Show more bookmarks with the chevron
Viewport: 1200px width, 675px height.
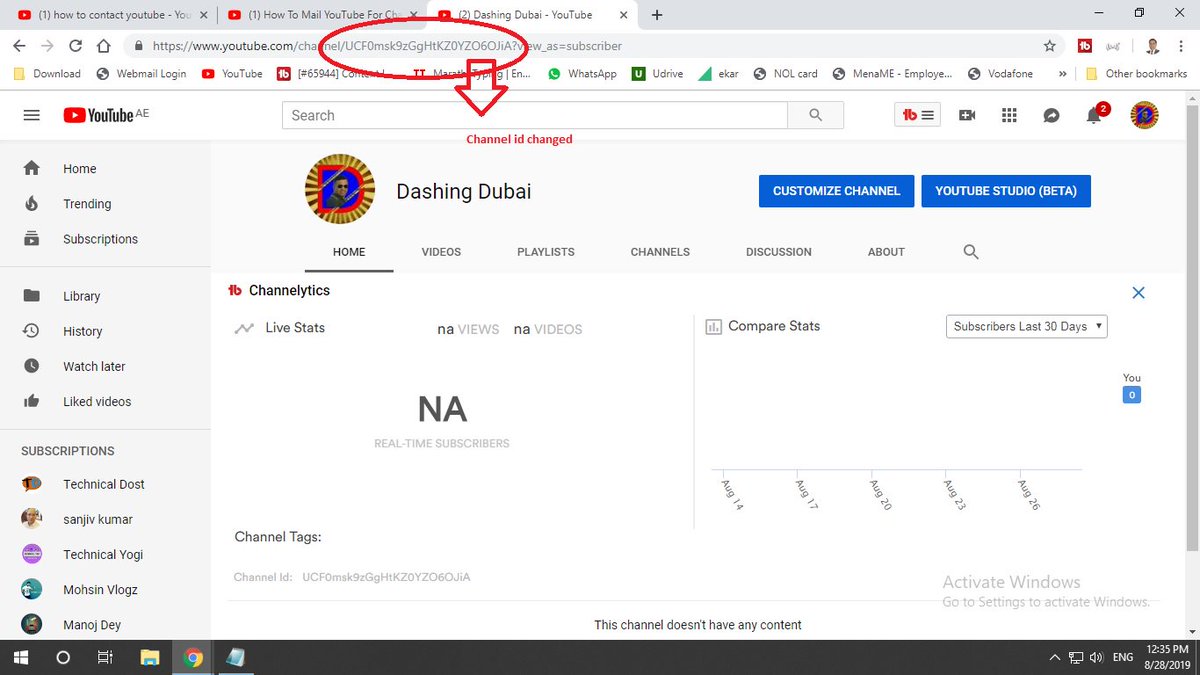(1061, 73)
